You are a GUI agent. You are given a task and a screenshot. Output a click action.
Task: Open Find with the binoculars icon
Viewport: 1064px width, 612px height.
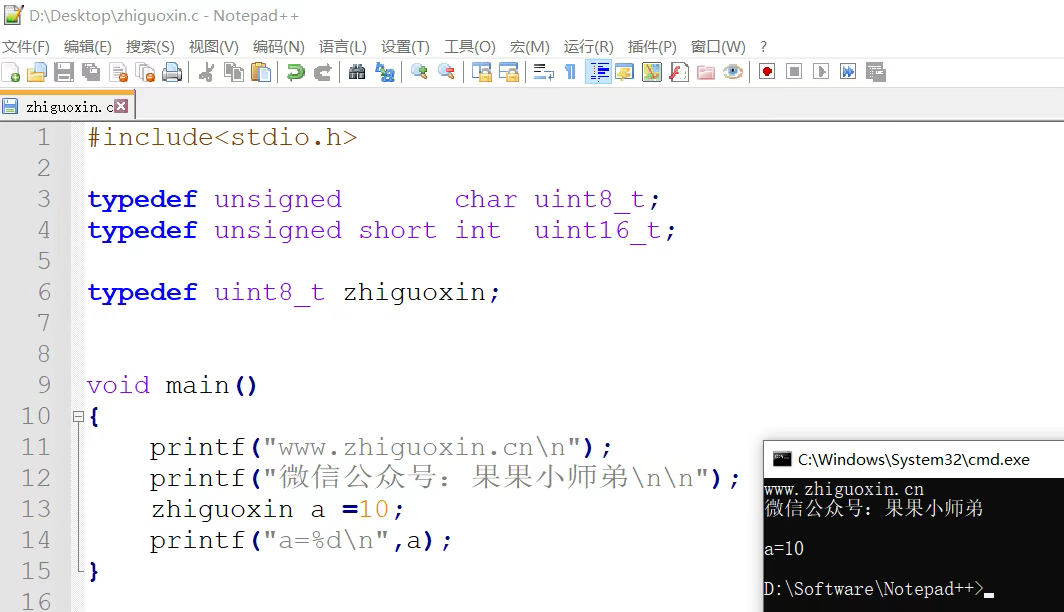tap(357, 72)
